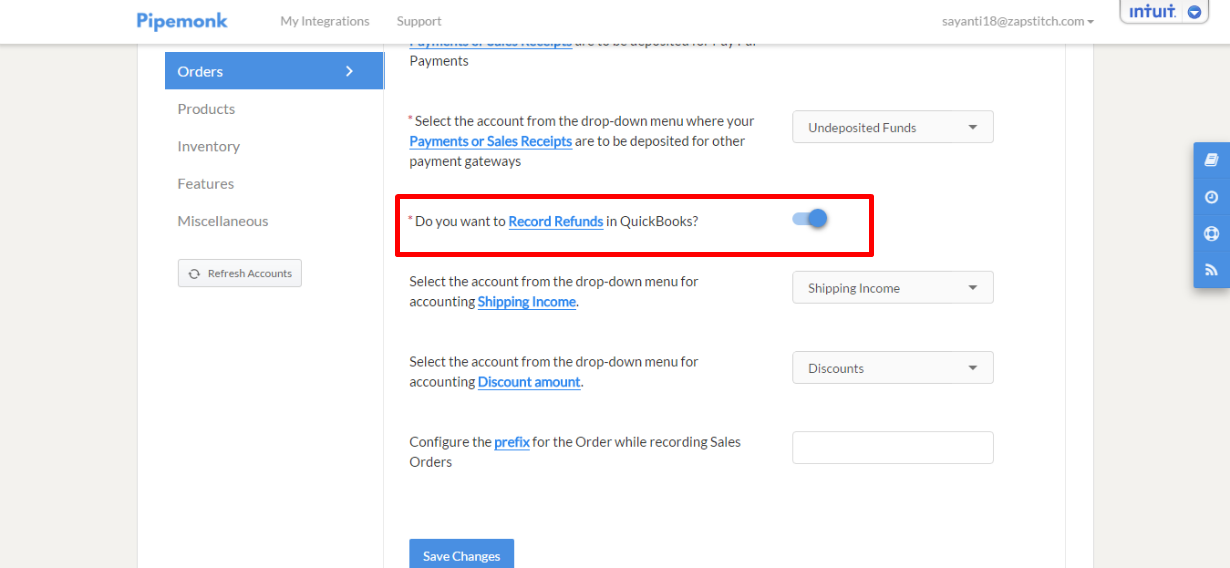The image size is (1230, 568).
Task: Open the Discount amount link
Action: click(x=529, y=381)
